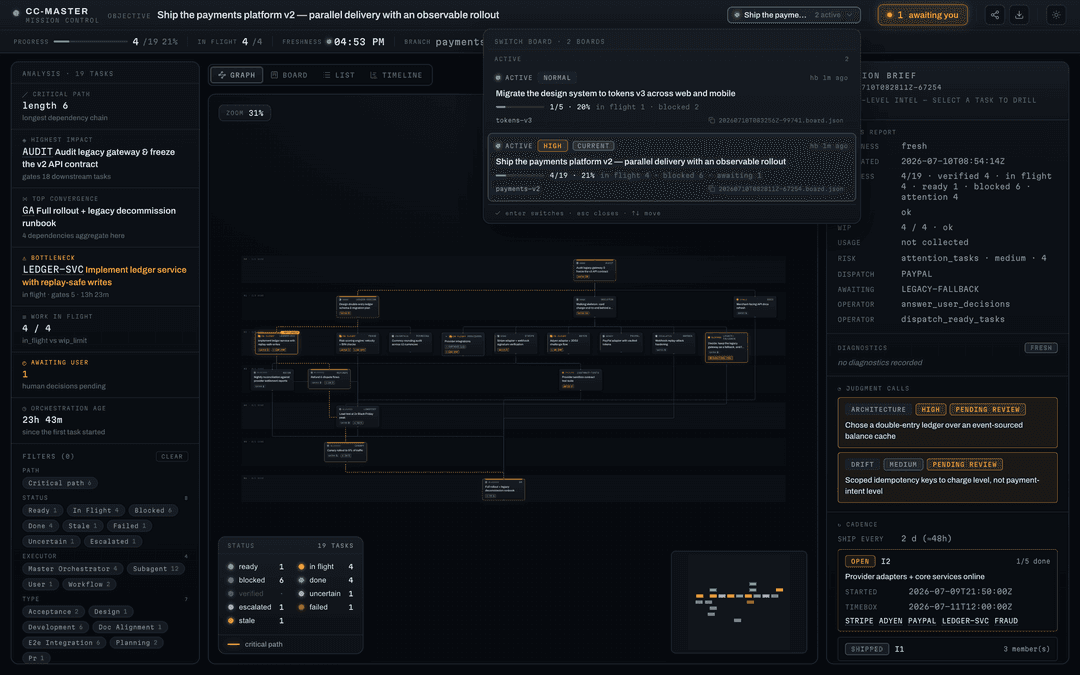Open the Architecture judgment call card

tap(947, 422)
